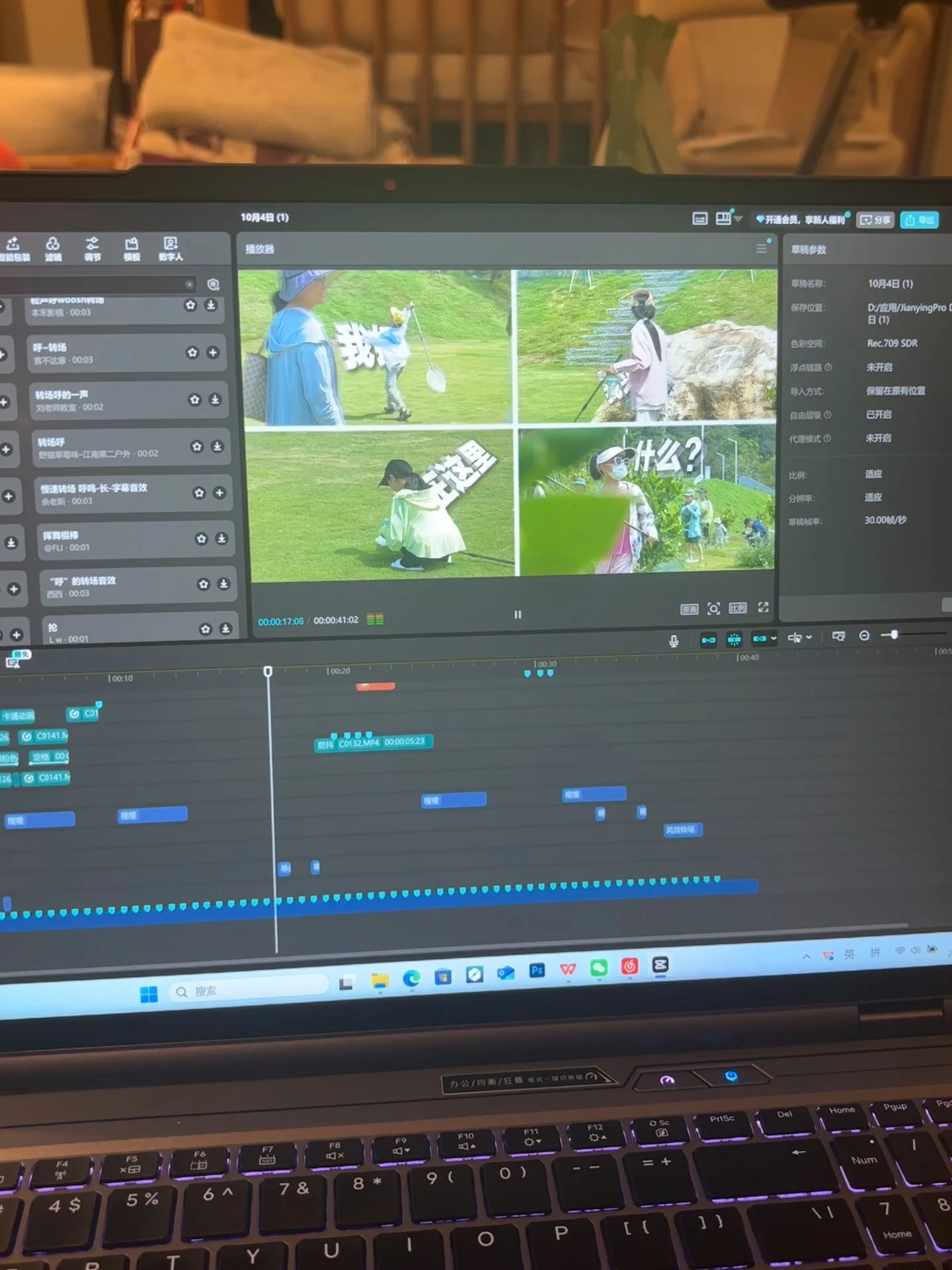Expand the linkage options dropdown arrow
This screenshot has height=1270, width=952.
click(773, 638)
